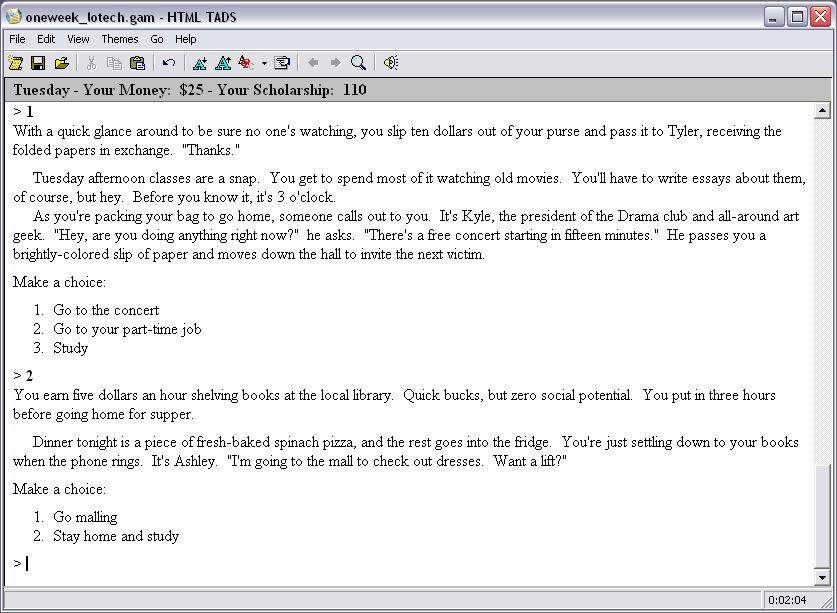Open the Help menu
This screenshot has height=613, width=837.
(185, 39)
